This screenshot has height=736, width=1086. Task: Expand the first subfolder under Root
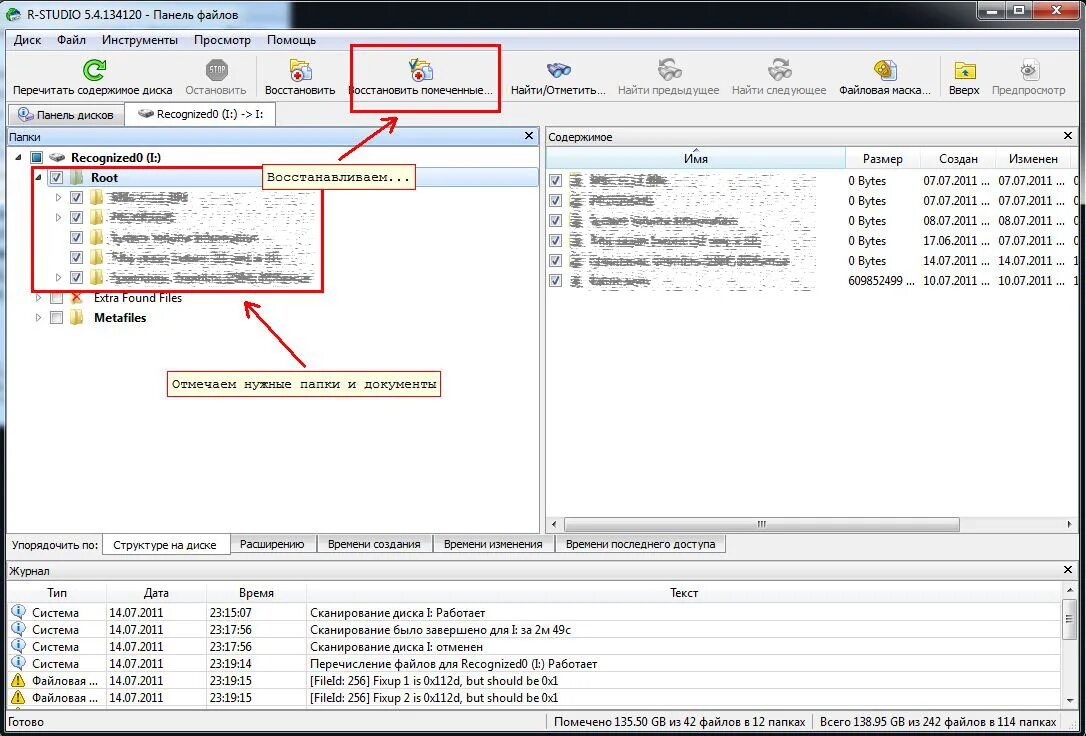[x=58, y=197]
